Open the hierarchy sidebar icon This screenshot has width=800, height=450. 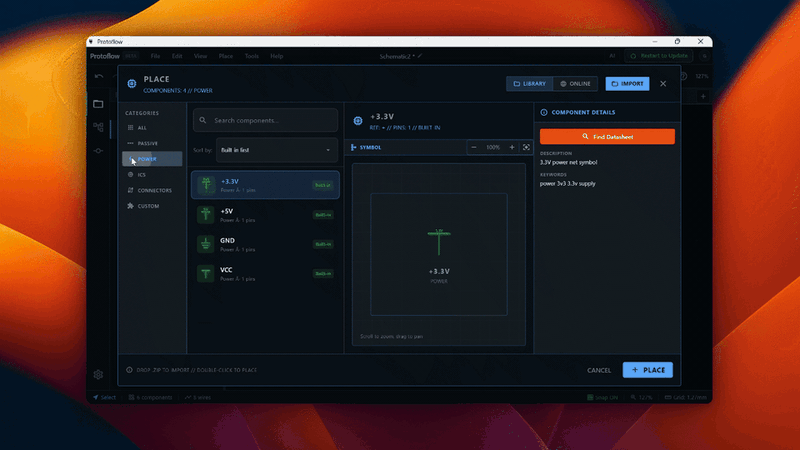[x=98, y=127]
